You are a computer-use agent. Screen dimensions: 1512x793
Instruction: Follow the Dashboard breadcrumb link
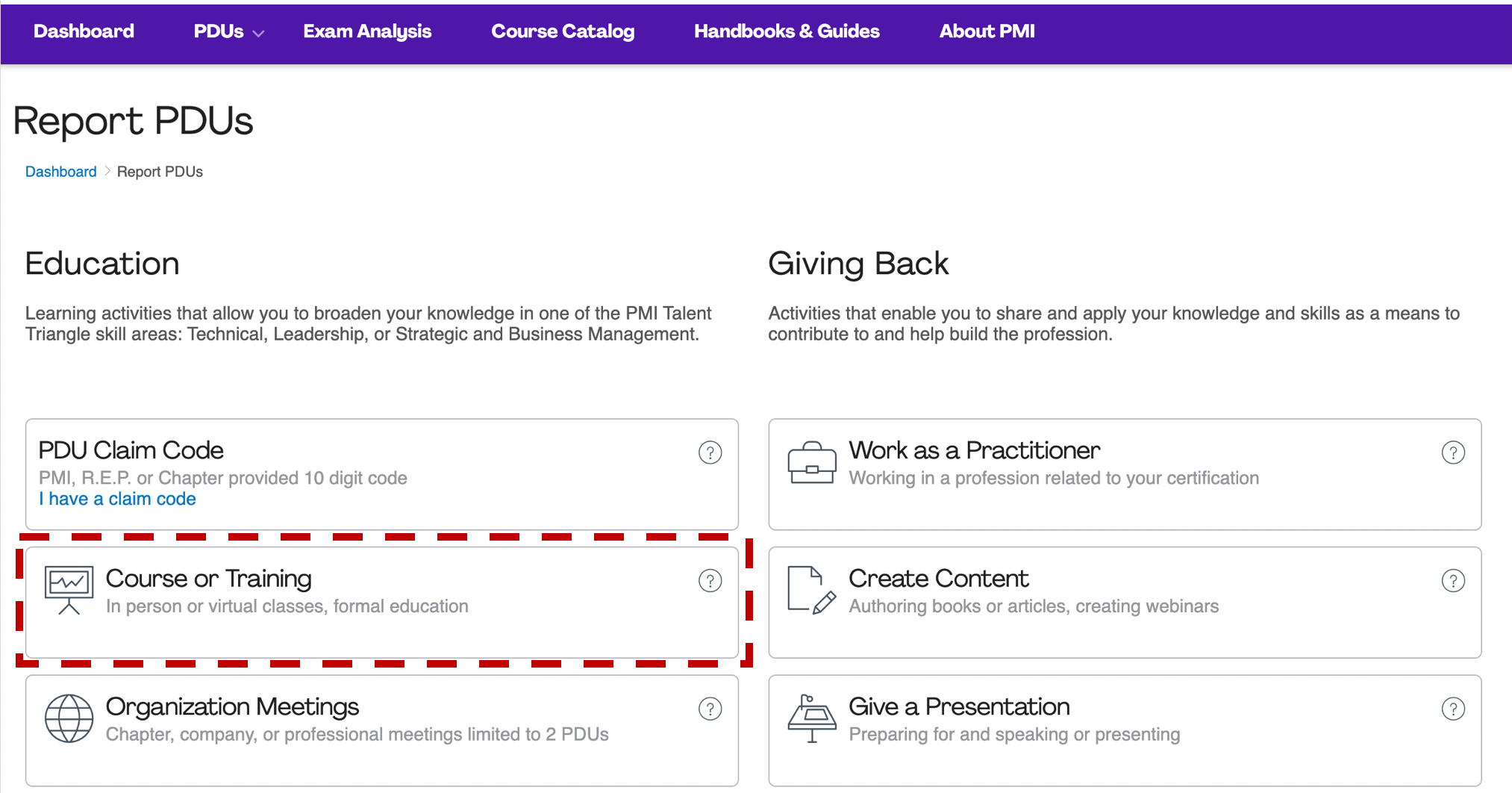60,172
